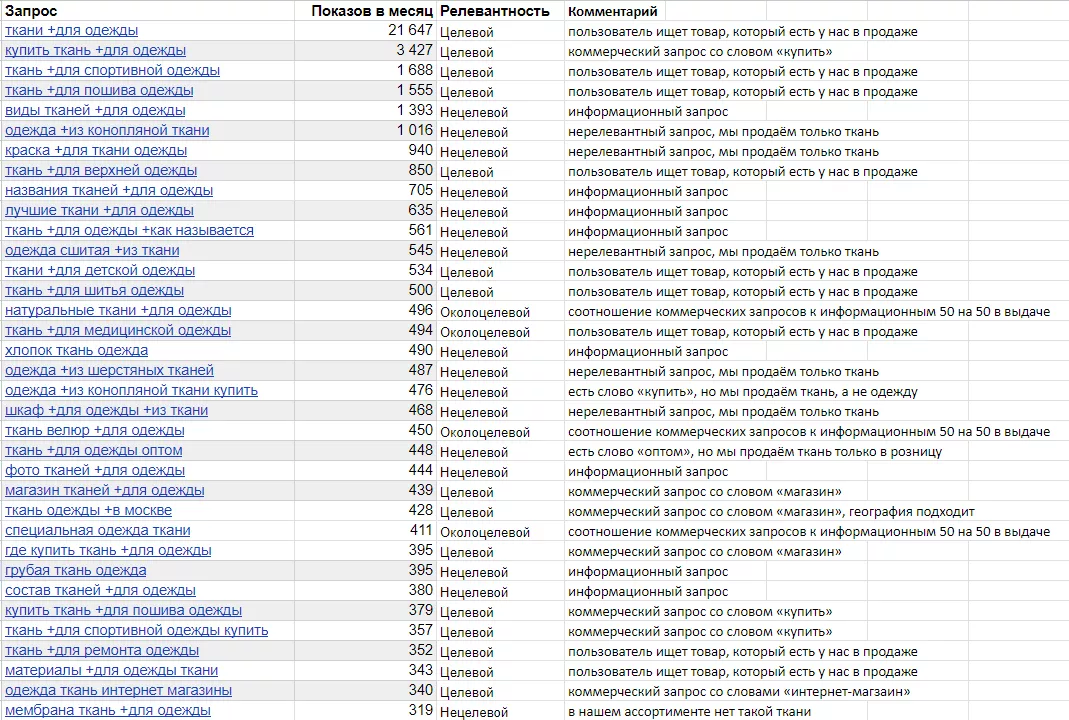Image resolution: width=1069 pixels, height=720 pixels.
Task: Click the comment "в нашем ассортименте нет такой ткани"
Action: (689, 711)
